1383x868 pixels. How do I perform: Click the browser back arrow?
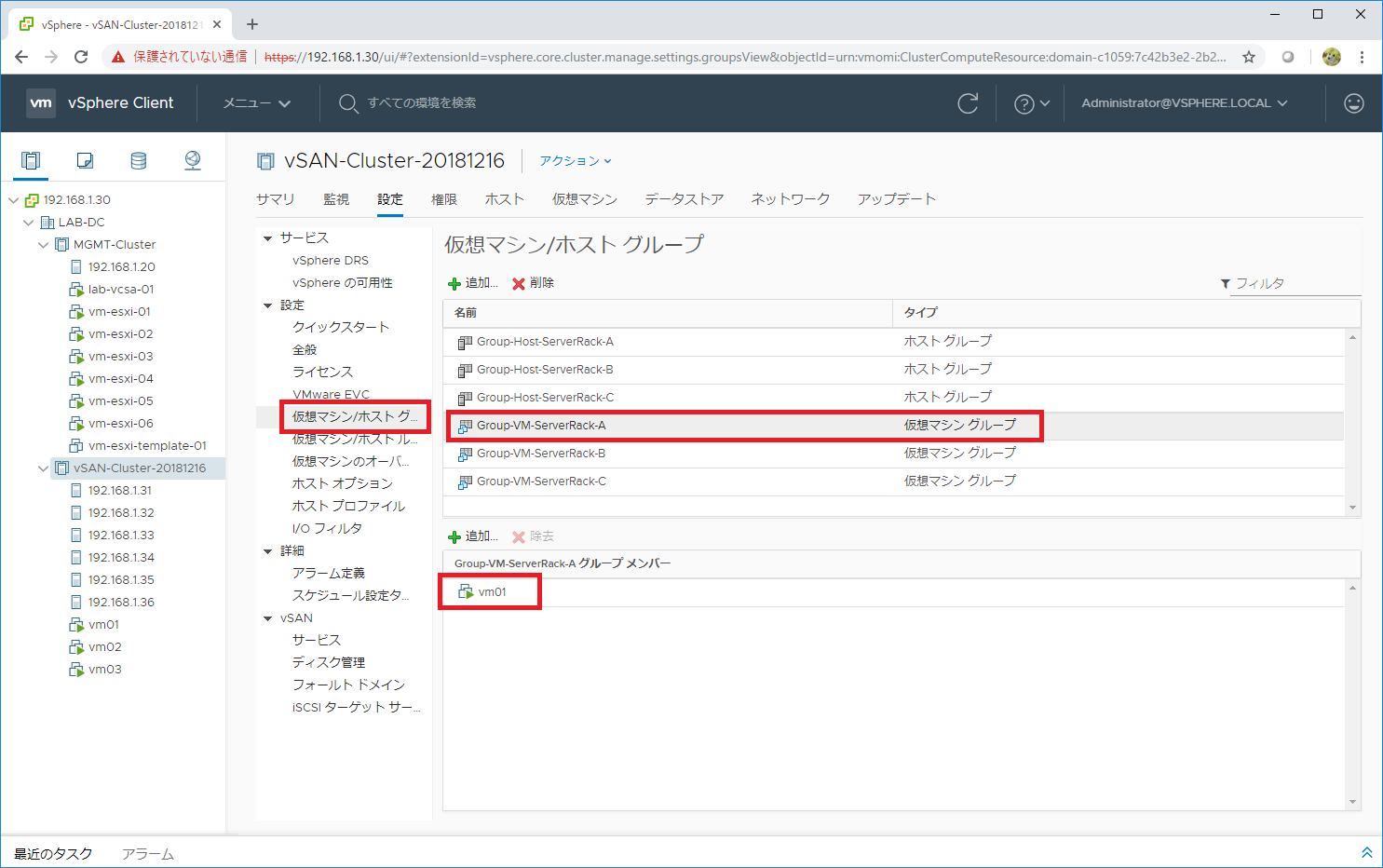click(x=21, y=57)
